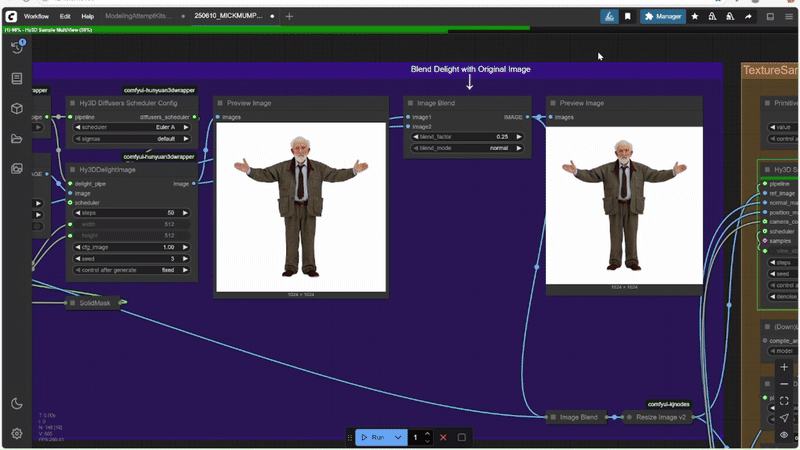Screen dimensions: 800x450
Task: Fit view using the frame canvas icon
Action: pos(784,401)
